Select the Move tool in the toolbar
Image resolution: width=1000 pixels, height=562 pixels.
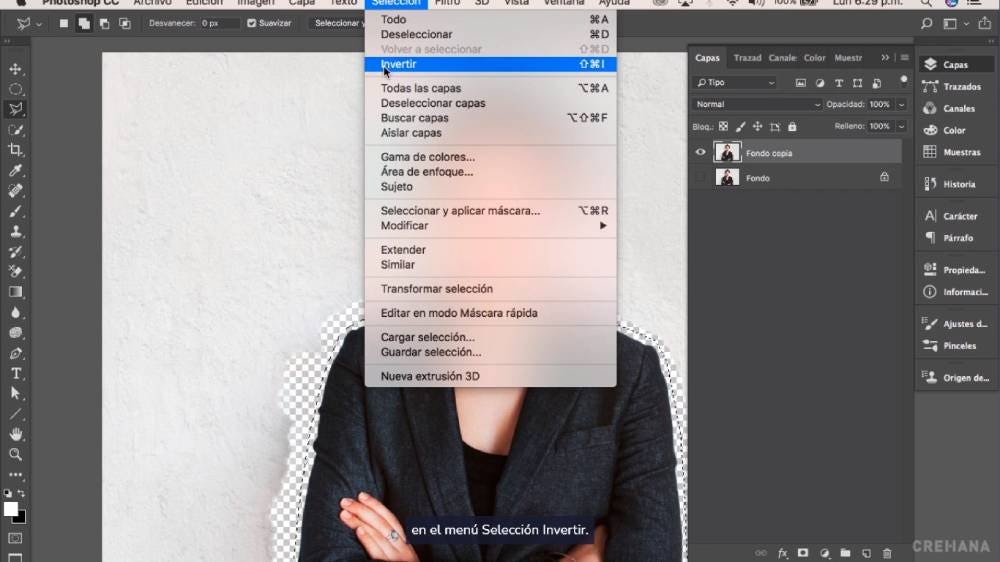coord(16,69)
